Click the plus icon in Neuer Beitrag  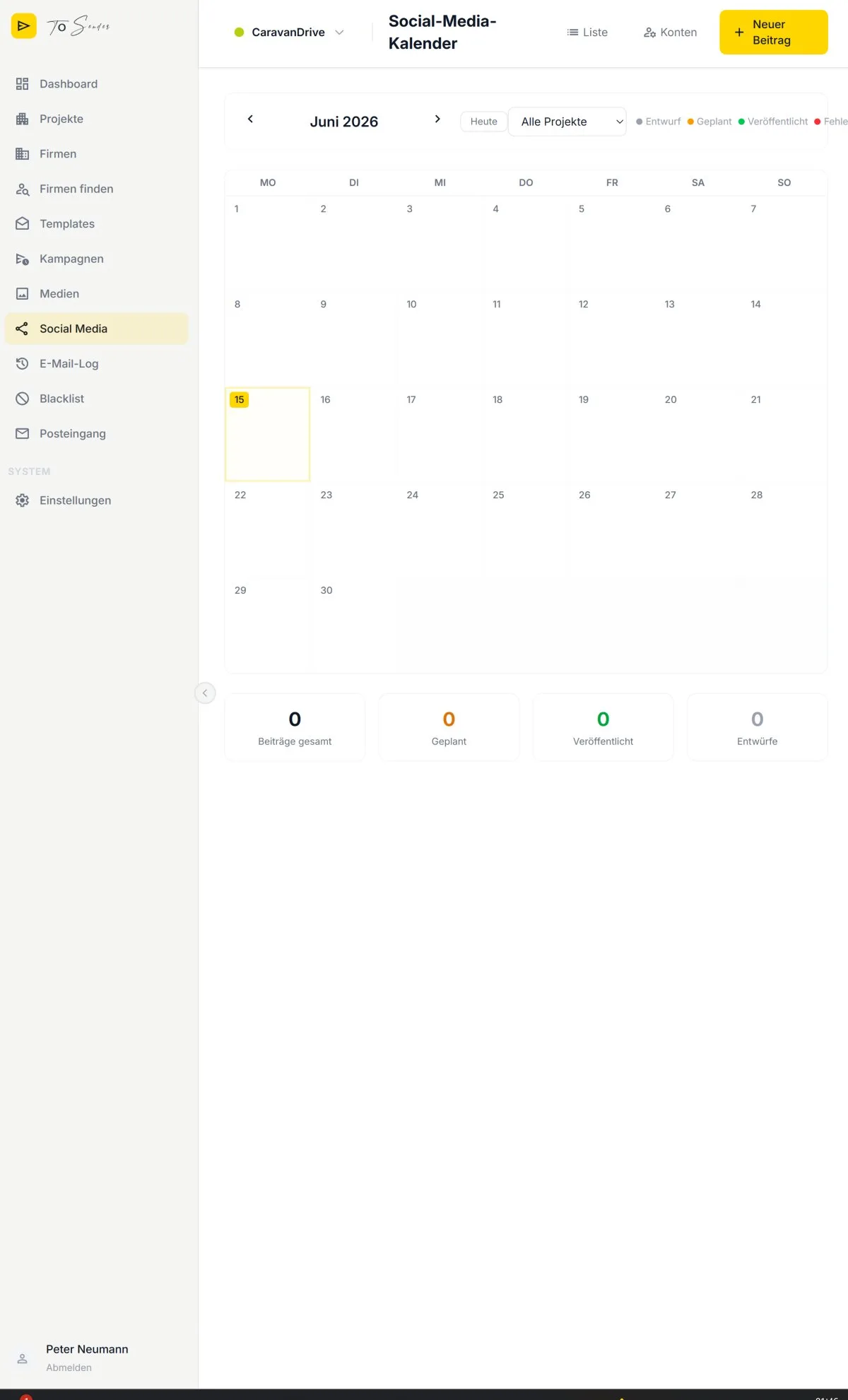(x=739, y=33)
